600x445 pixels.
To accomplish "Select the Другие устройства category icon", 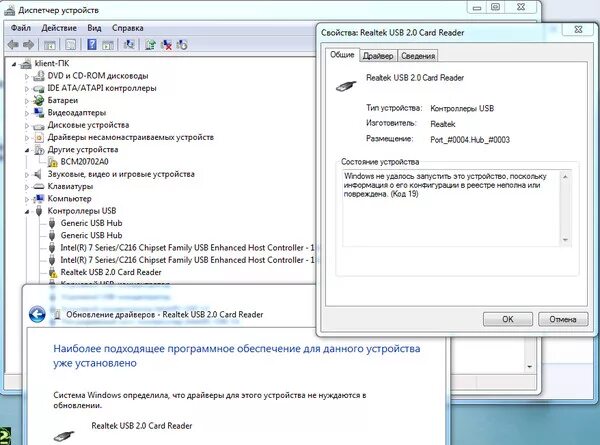I will (39, 150).
